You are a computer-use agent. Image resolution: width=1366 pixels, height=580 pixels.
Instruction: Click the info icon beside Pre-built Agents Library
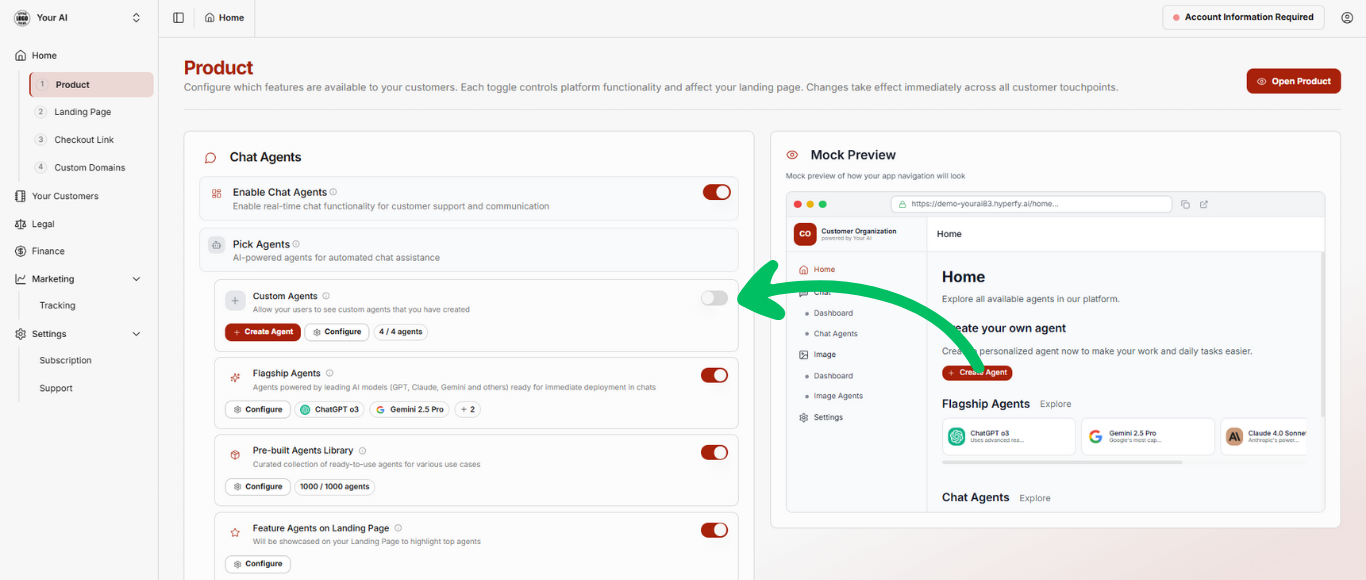[x=362, y=451]
